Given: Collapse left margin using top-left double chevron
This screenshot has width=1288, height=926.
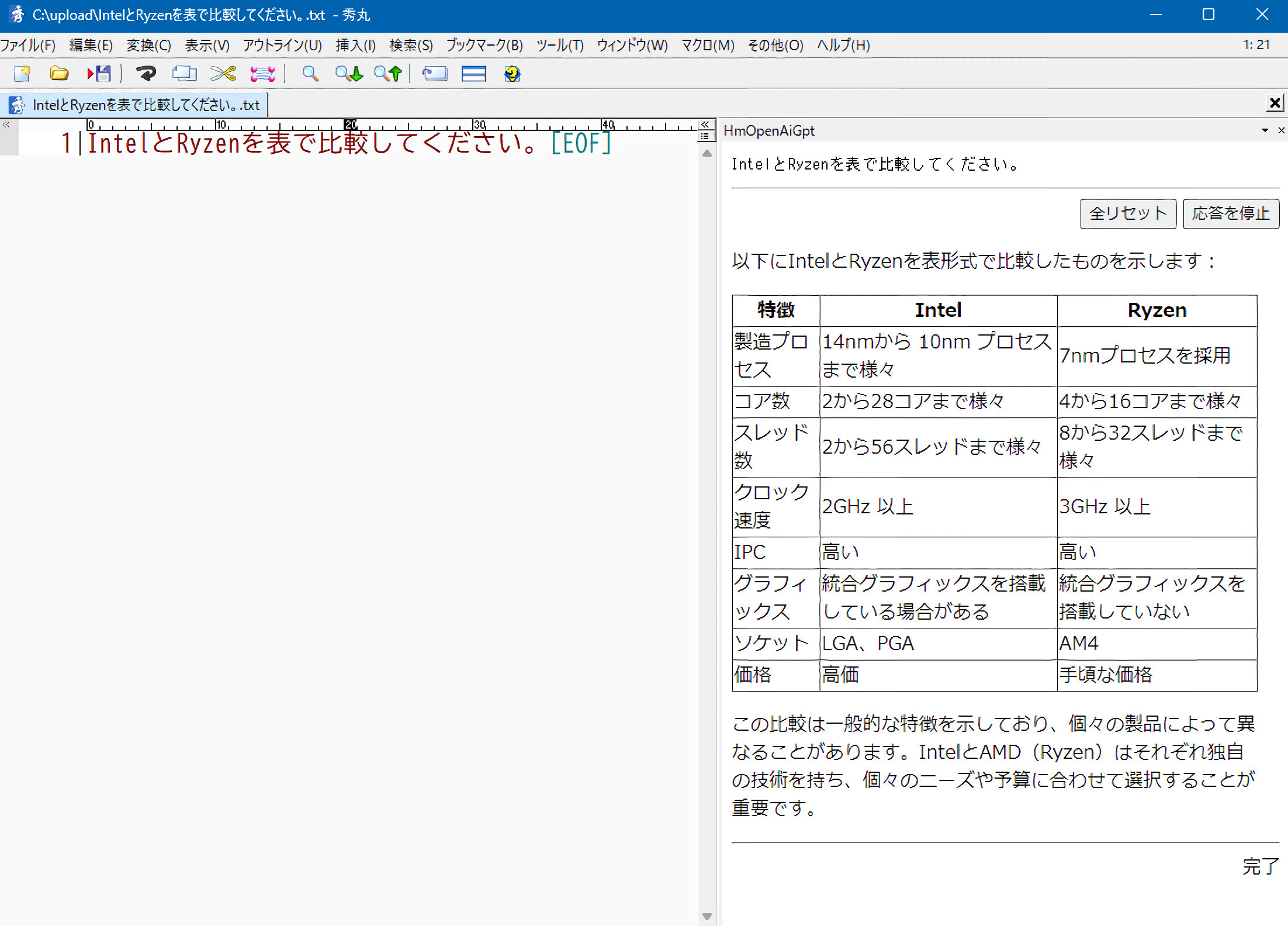Looking at the screenshot, I should pyautogui.click(x=6, y=125).
